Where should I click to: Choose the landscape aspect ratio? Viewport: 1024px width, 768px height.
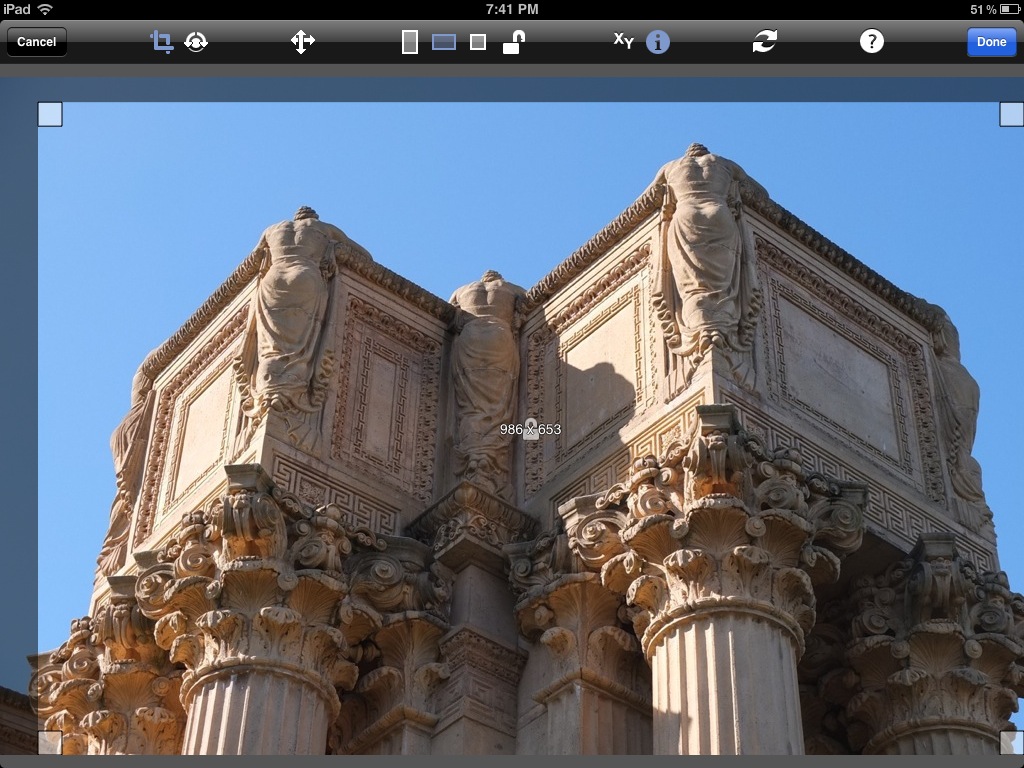(x=444, y=42)
